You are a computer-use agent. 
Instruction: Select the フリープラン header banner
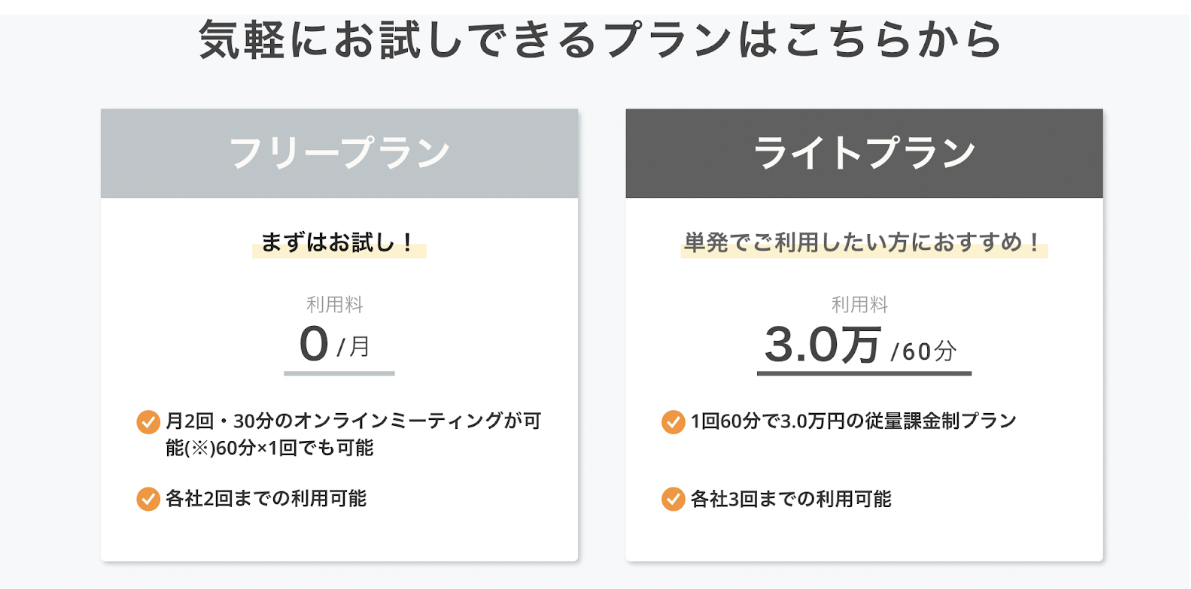(x=339, y=153)
